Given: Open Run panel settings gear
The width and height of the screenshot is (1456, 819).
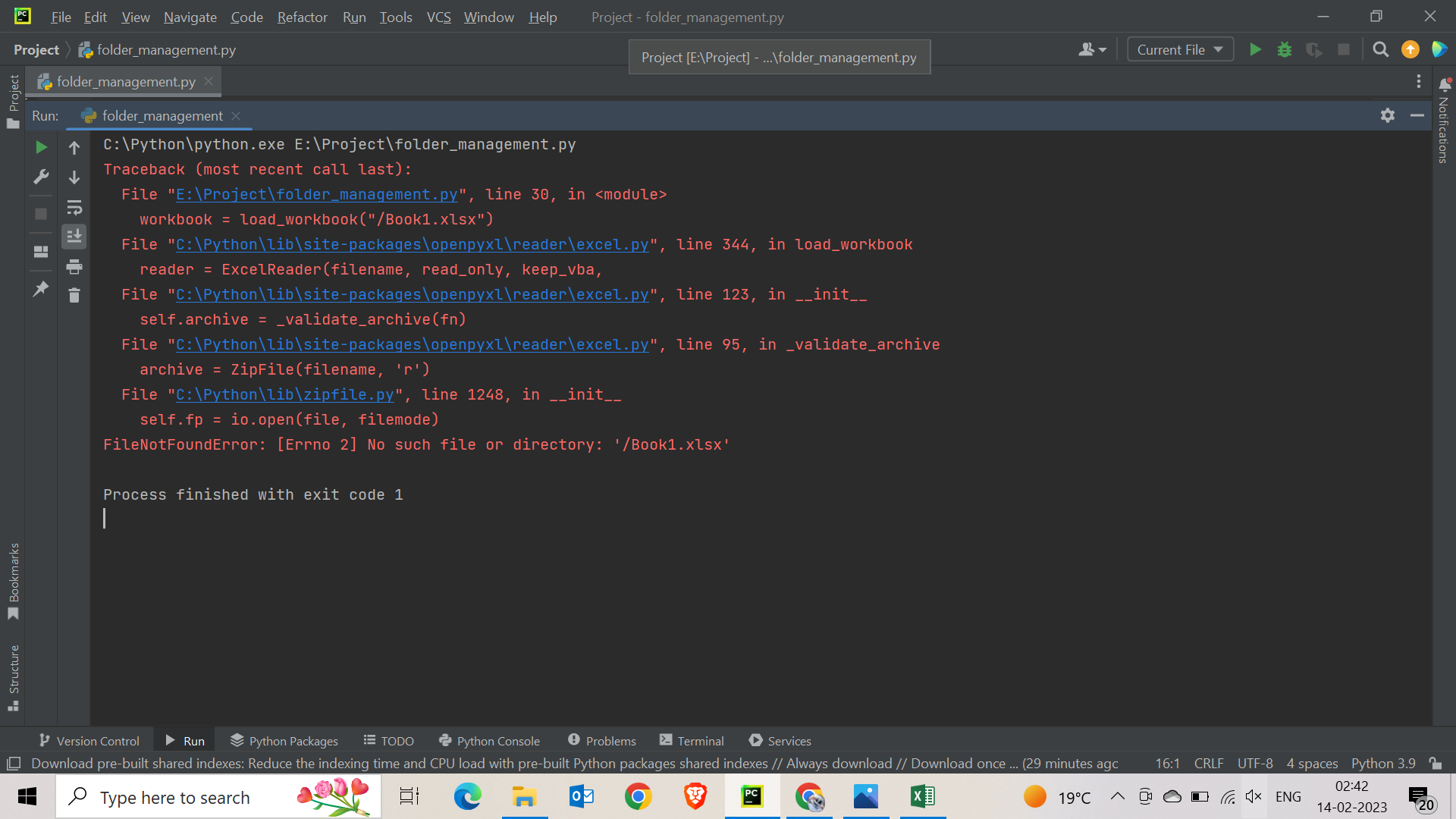Looking at the screenshot, I should (1388, 115).
